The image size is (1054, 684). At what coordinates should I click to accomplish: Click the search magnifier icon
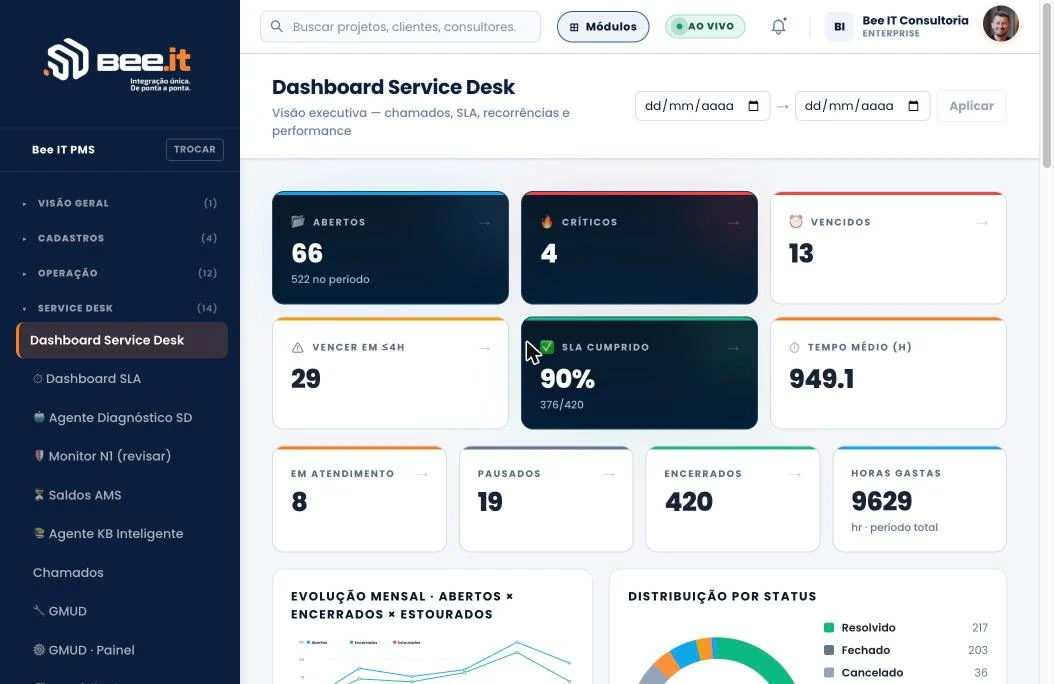coord(276,26)
